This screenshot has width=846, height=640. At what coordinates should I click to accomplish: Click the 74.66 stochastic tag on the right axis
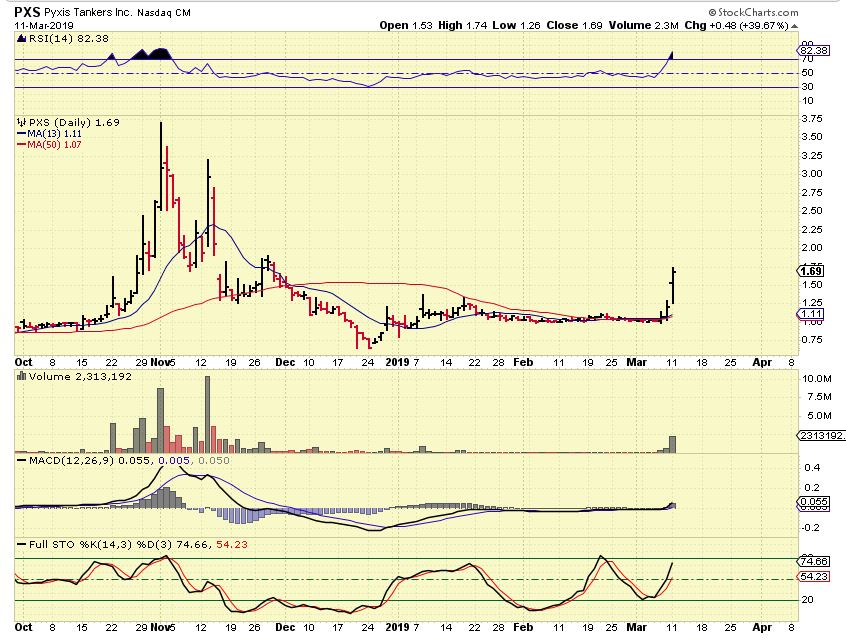(814, 562)
